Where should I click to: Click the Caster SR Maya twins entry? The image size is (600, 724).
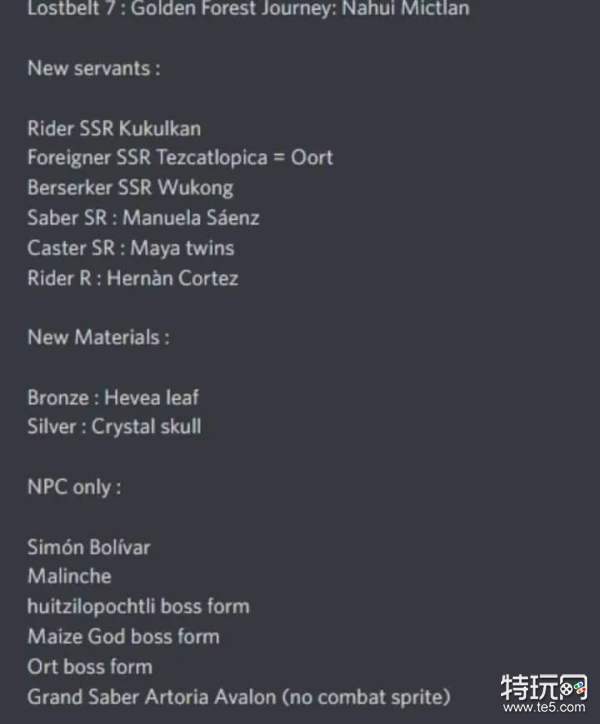[130, 248]
